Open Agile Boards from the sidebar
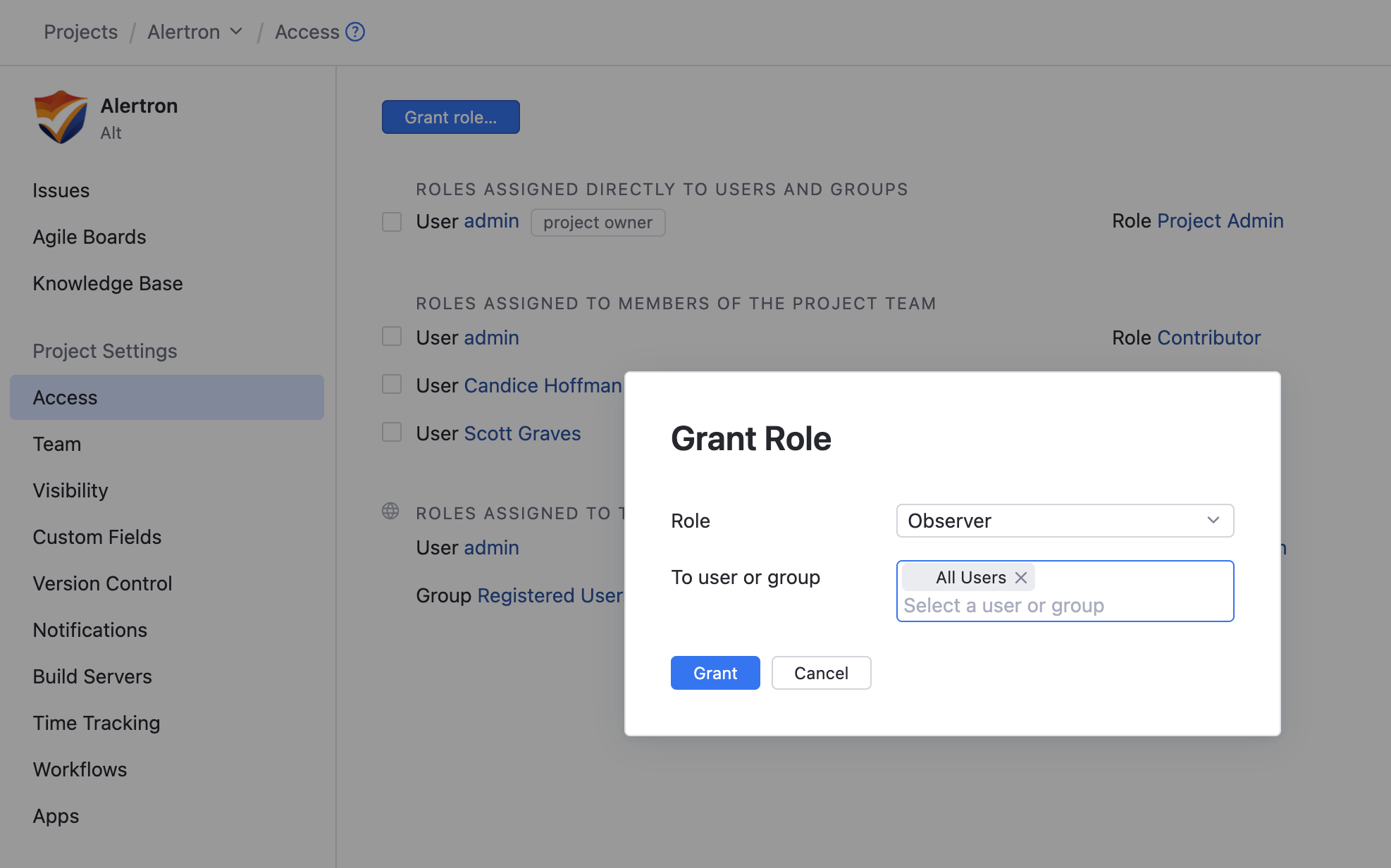The image size is (1391, 868). click(x=89, y=237)
